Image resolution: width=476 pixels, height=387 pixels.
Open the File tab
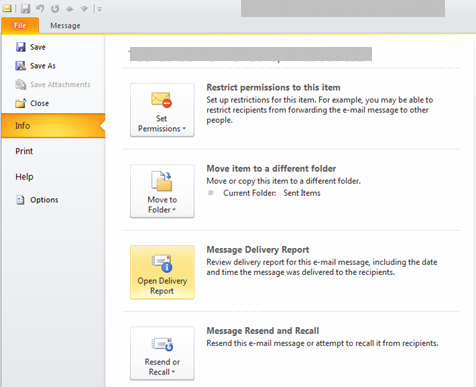(20, 26)
